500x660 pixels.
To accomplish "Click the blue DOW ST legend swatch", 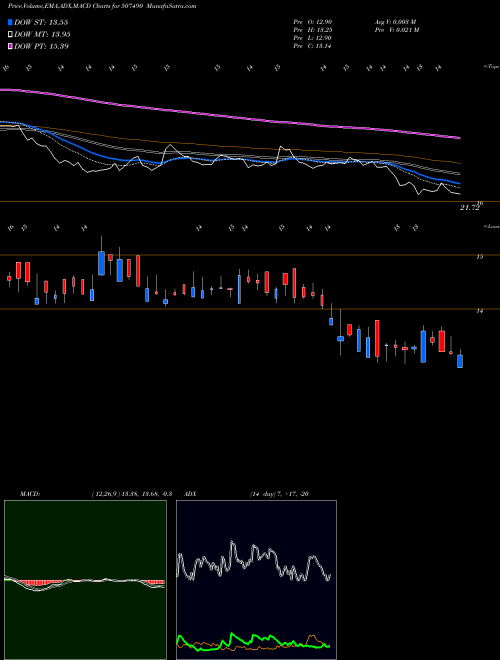I will point(10,22).
